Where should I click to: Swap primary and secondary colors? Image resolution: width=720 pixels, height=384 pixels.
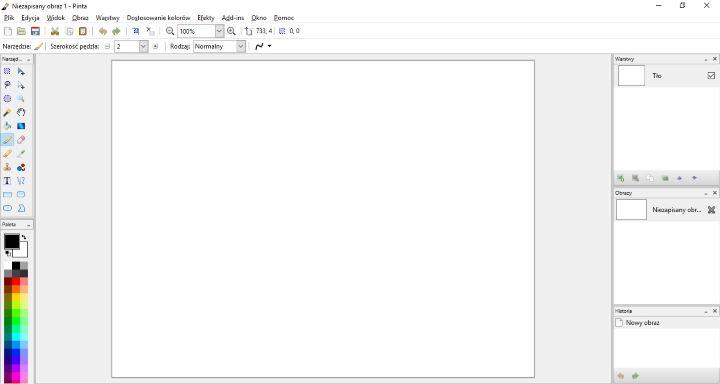coord(24,237)
